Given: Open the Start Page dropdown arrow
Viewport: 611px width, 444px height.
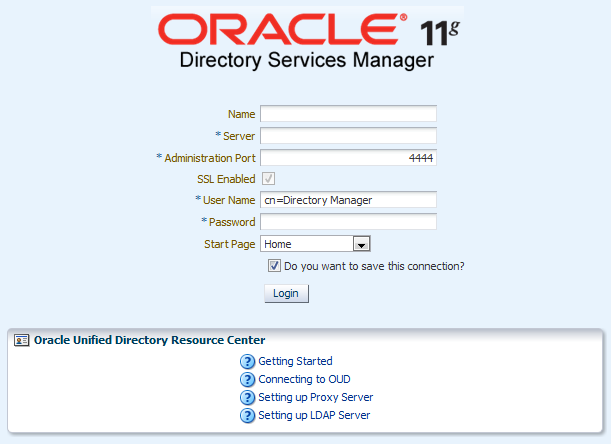Looking at the screenshot, I should [361, 244].
